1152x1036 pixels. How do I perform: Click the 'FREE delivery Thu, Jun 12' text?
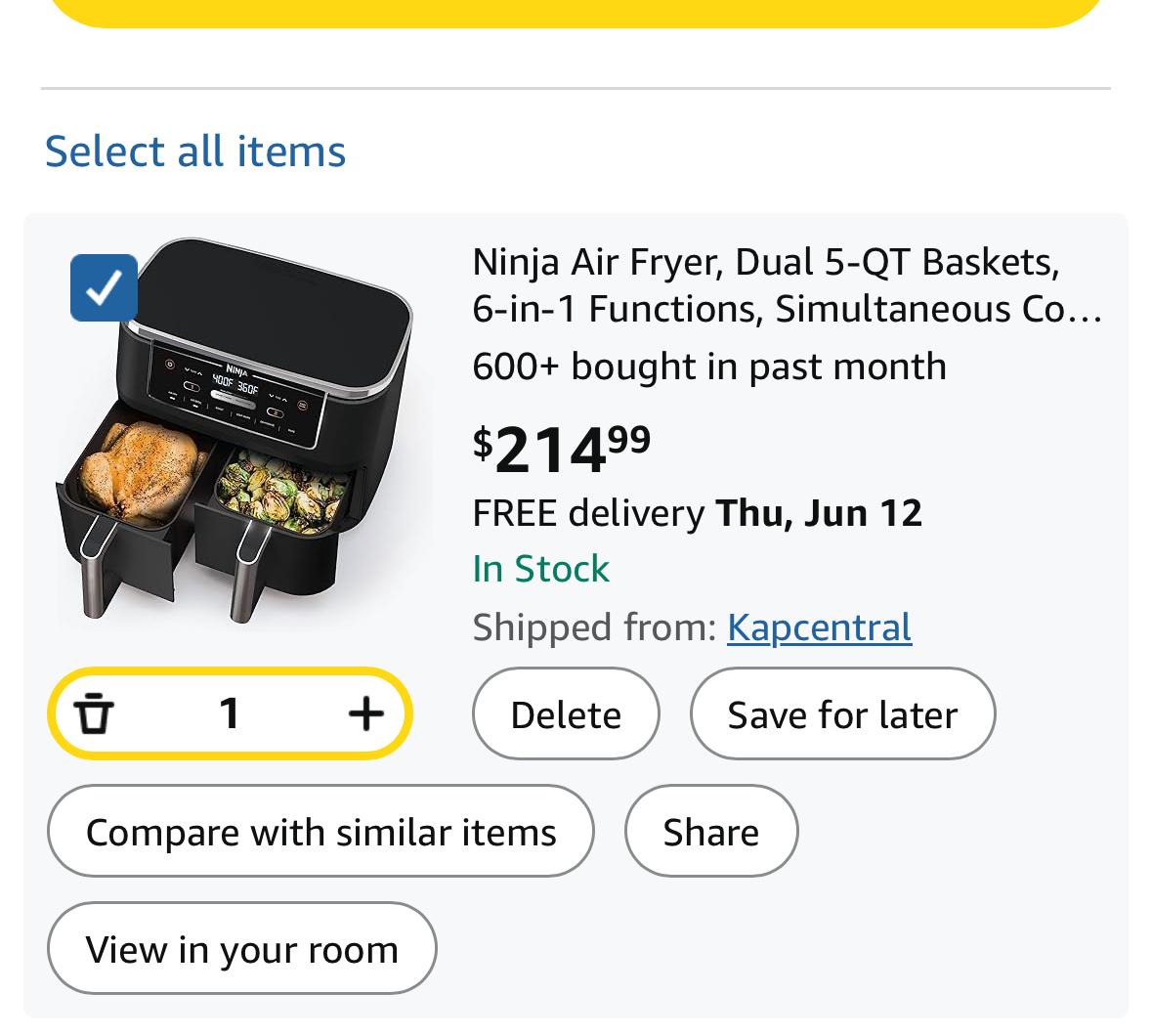[x=697, y=513]
